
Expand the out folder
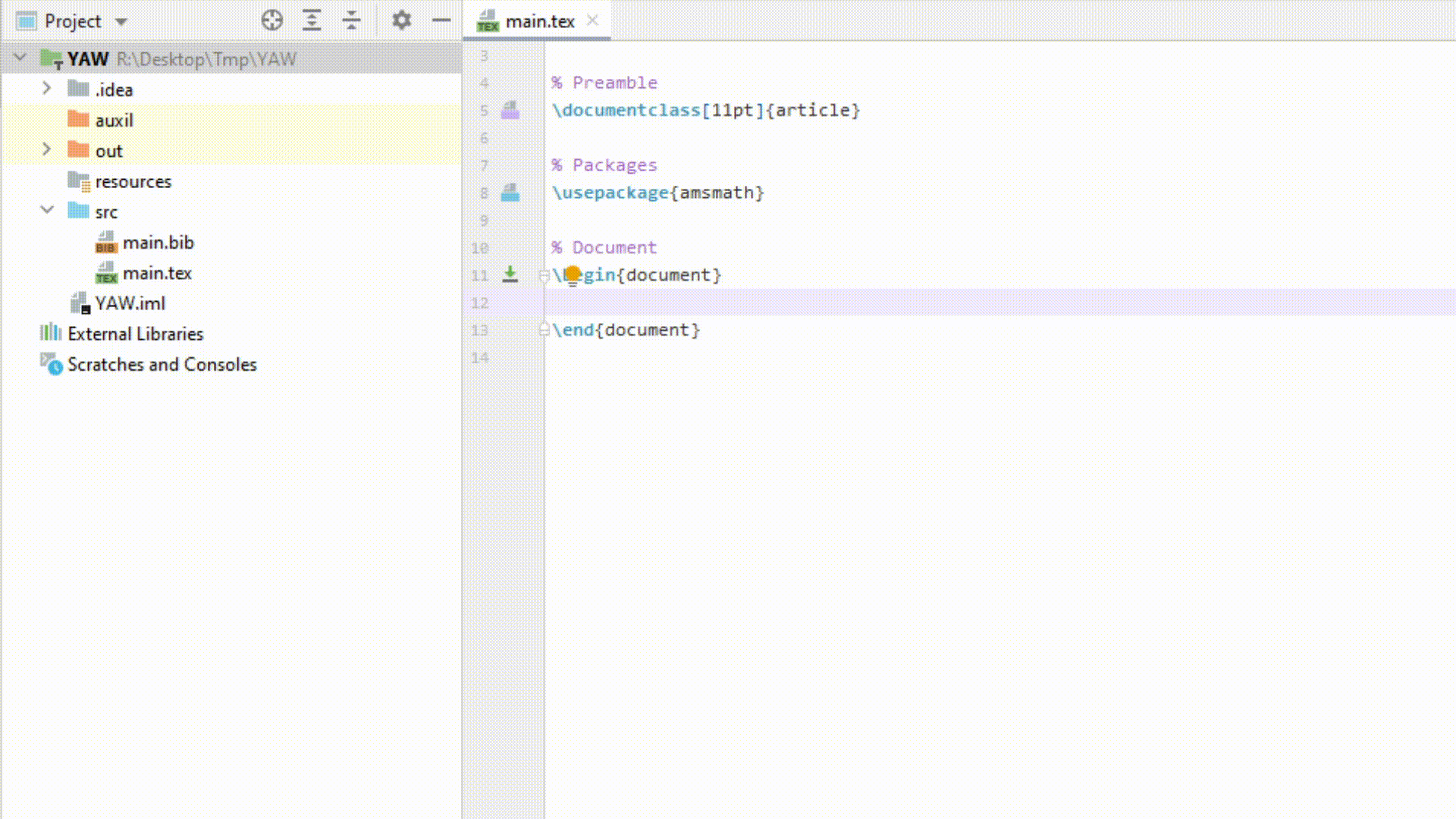(46, 150)
